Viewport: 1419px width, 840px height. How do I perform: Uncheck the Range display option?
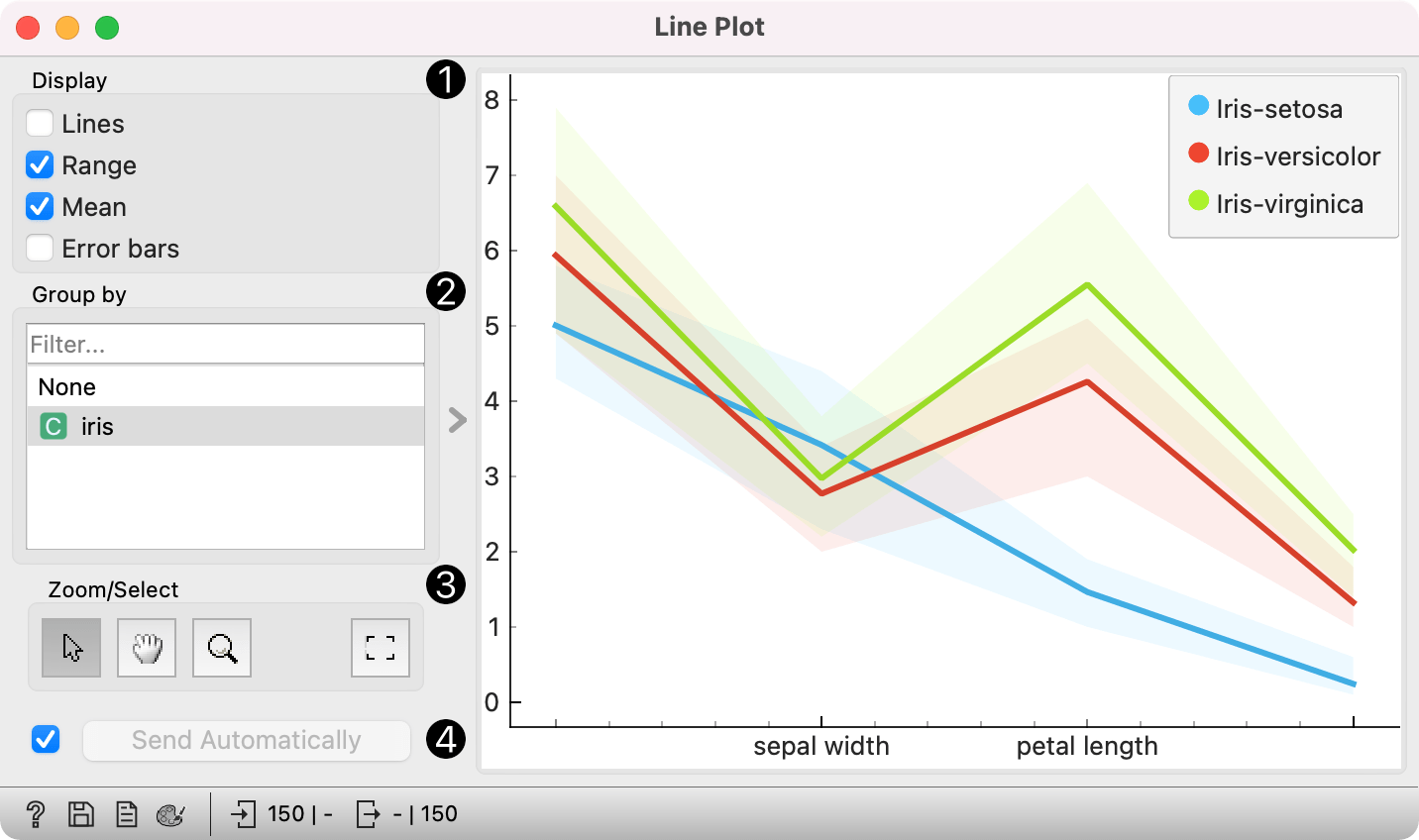(40, 165)
